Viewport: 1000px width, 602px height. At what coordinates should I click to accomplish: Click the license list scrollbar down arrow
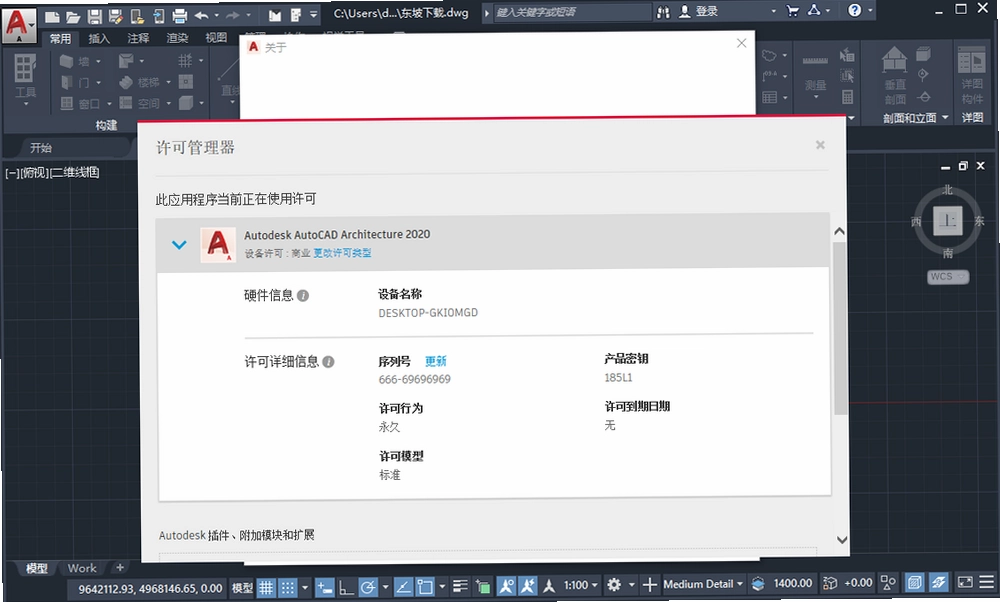tap(841, 540)
